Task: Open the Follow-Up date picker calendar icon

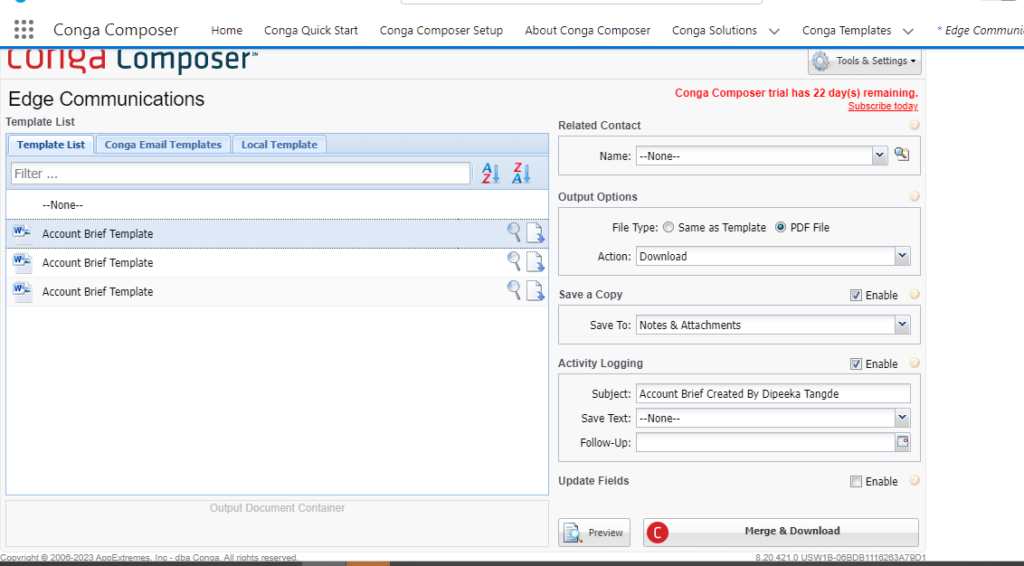Action: [903, 442]
